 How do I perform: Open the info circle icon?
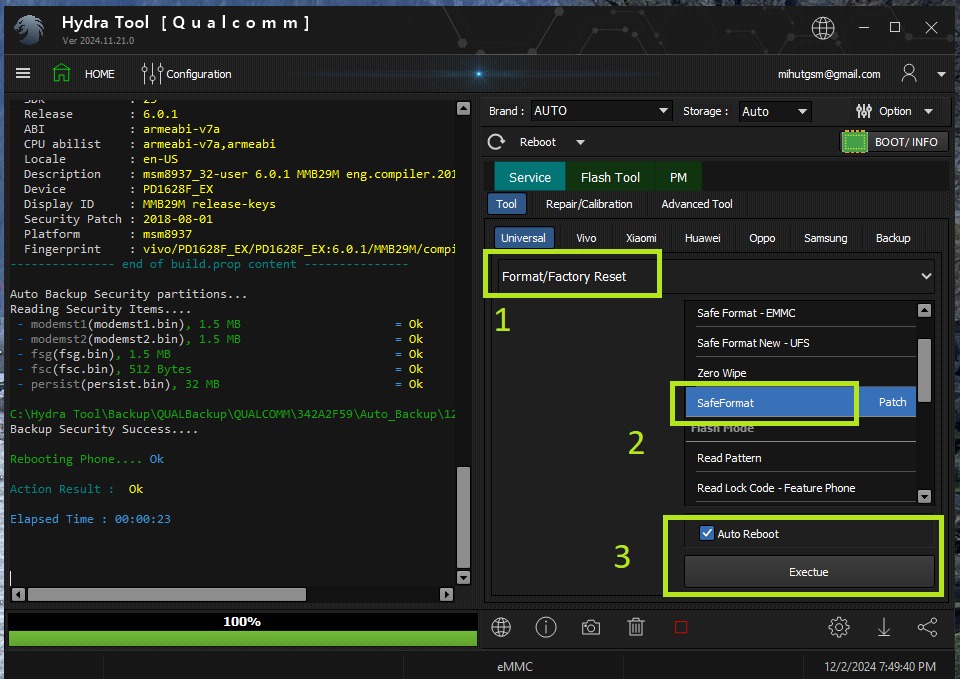tap(546, 627)
